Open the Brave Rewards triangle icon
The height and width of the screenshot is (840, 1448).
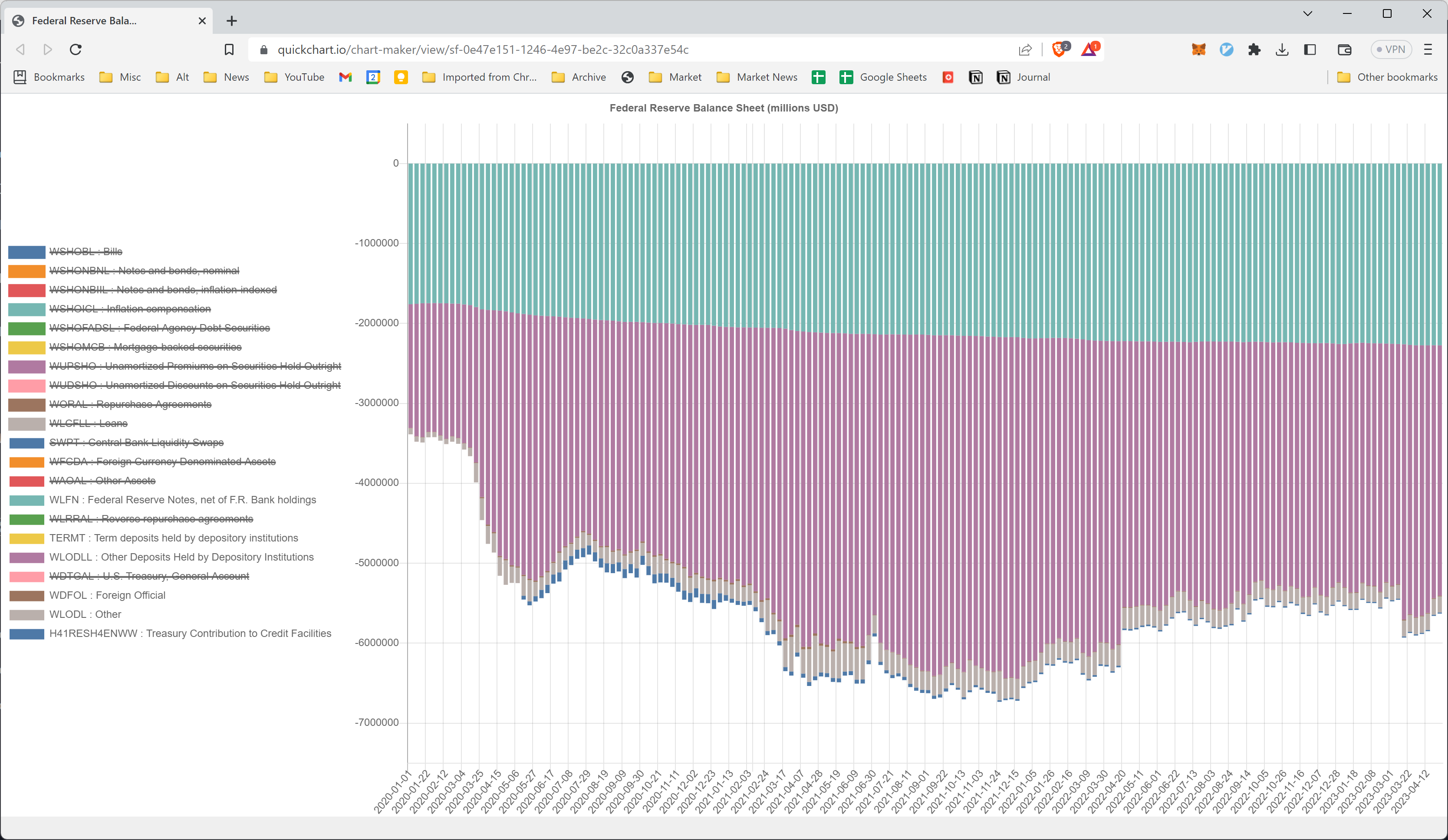coord(1088,49)
